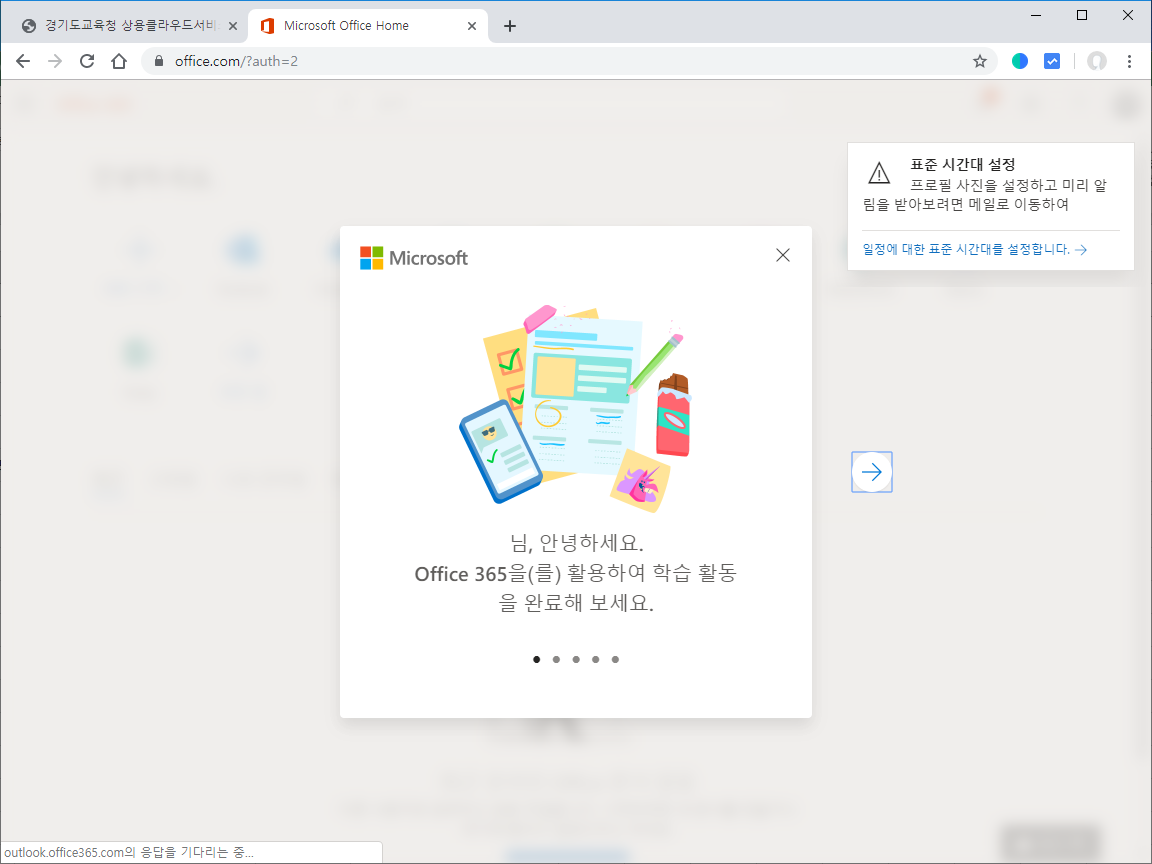Click the Microsoft logo in the dialog
The width and height of the screenshot is (1152, 864).
pyautogui.click(x=414, y=258)
